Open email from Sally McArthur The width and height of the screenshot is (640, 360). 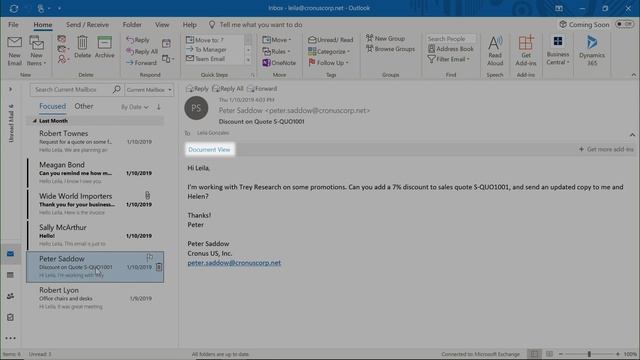[x=96, y=236]
